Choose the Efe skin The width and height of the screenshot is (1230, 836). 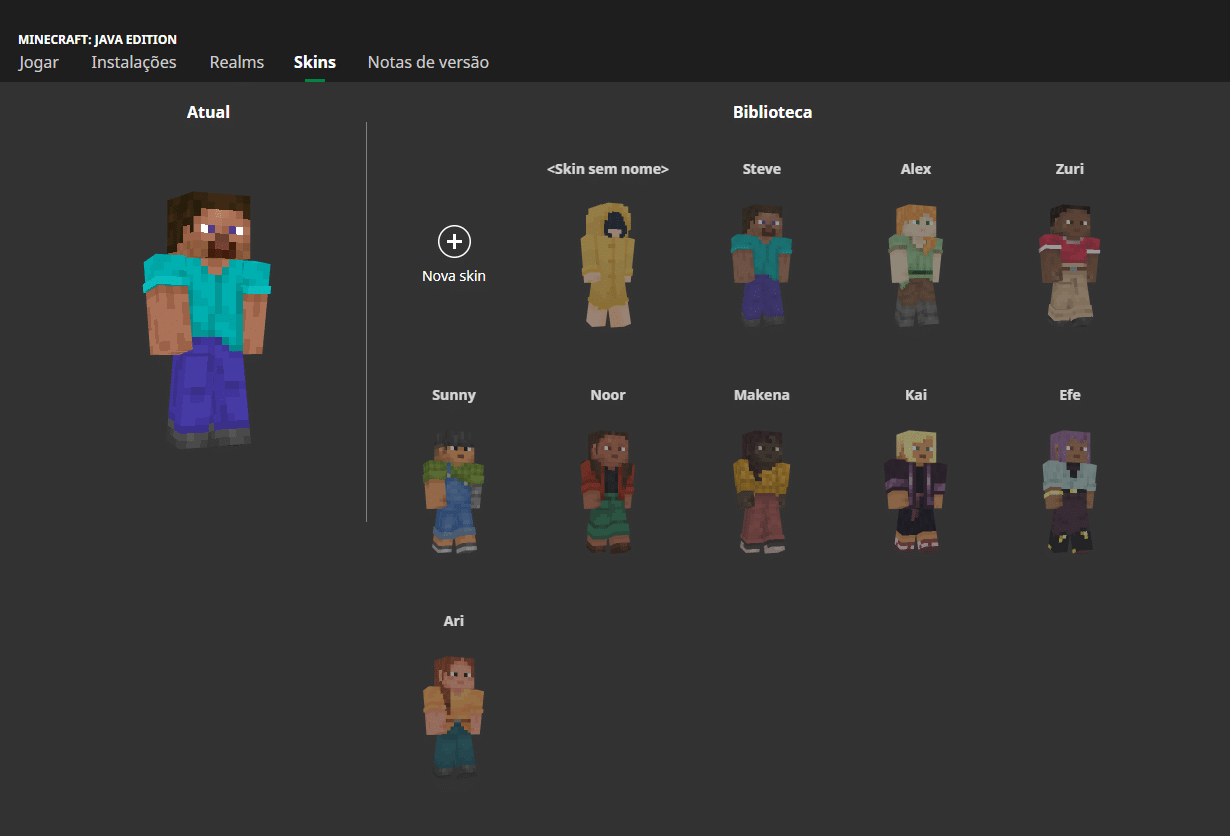tap(1069, 490)
